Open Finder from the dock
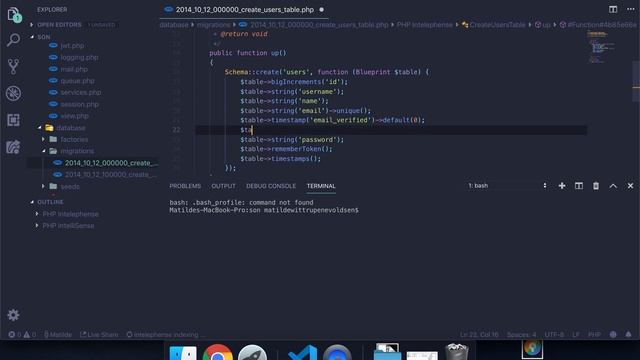The height and width of the screenshot is (360, 640). [x=183, y=353]
